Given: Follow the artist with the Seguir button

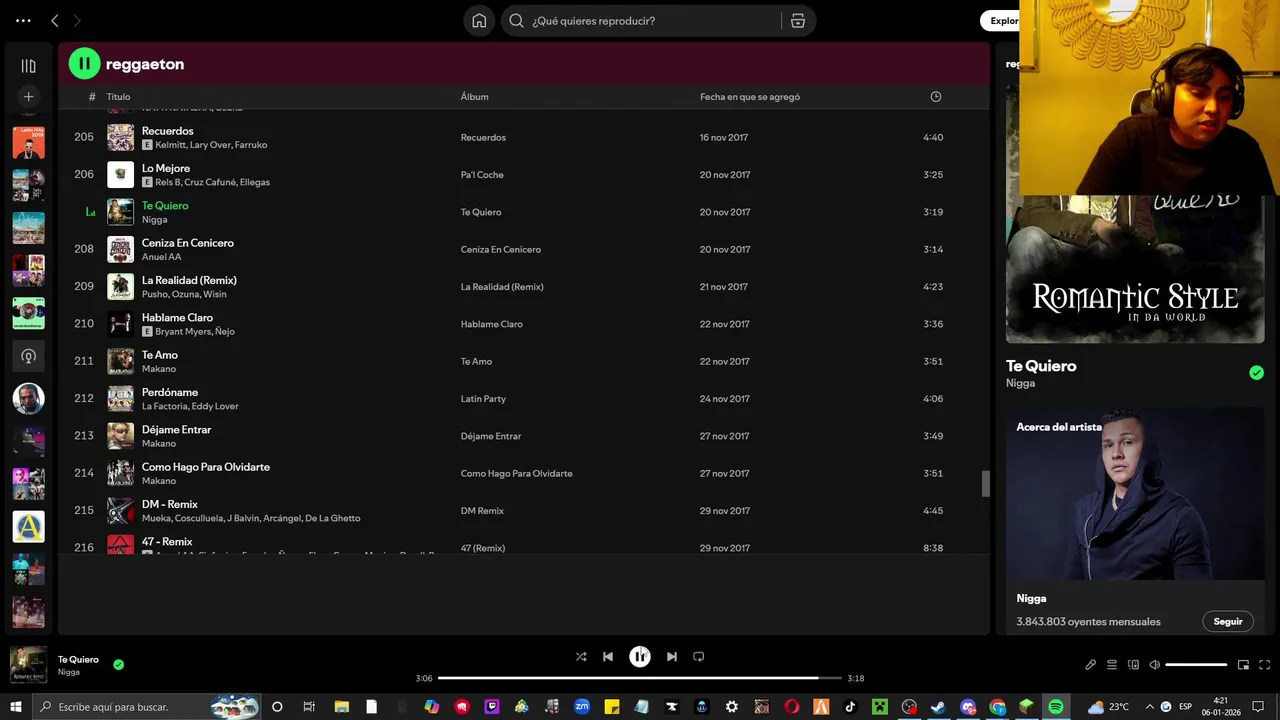Looking at the screenshot, I should pos(1227,621).
